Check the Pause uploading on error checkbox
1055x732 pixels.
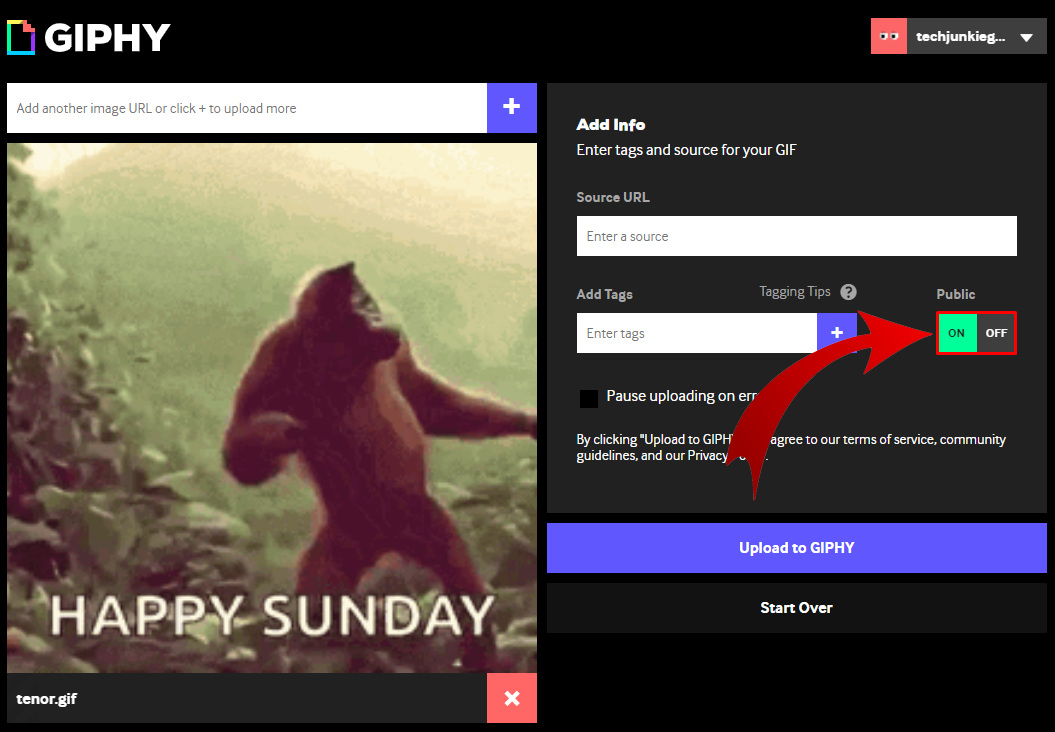pos(589,398)
